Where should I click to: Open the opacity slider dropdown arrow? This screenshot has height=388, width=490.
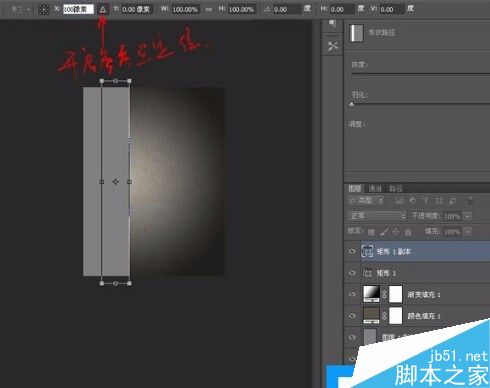click(x=468, y=216)
